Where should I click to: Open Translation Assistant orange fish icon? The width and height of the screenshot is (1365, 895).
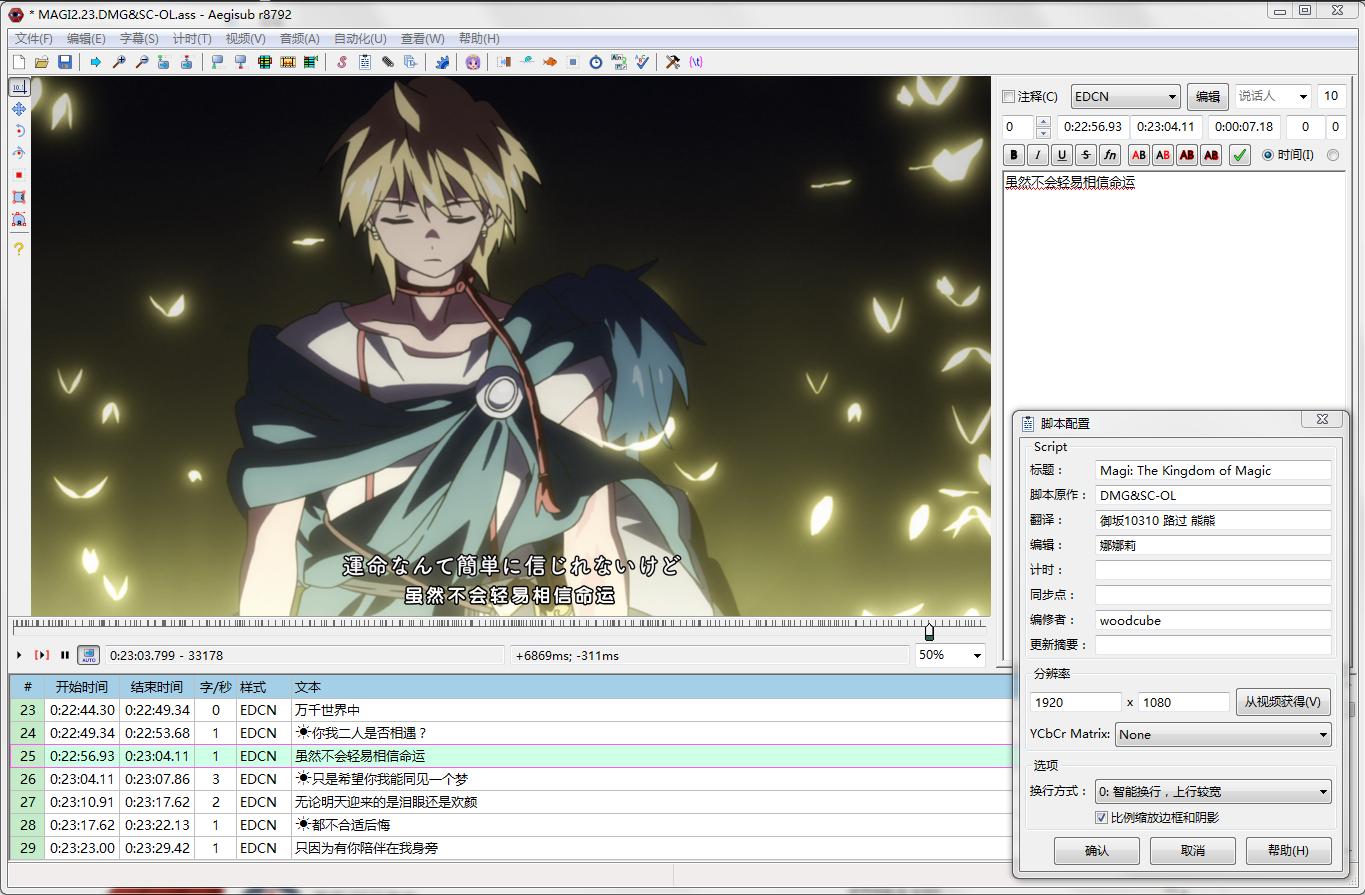click(550, 62)
